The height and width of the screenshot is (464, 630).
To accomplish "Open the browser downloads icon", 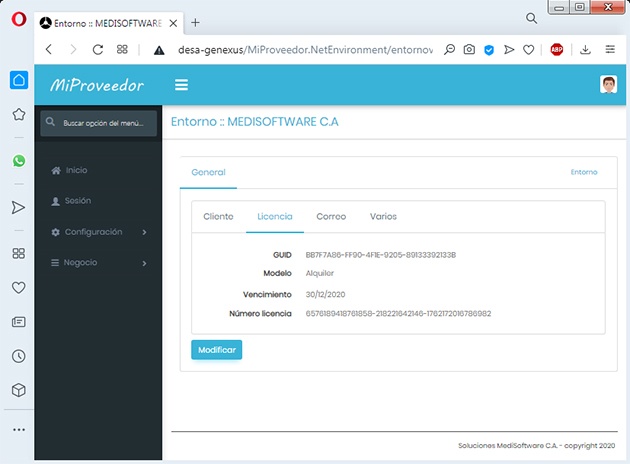I will coord(586,49).
